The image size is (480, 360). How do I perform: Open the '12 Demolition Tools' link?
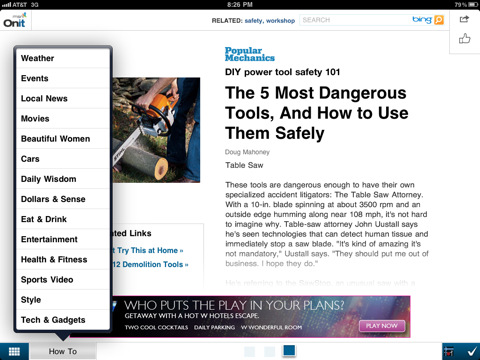(150, 264)
